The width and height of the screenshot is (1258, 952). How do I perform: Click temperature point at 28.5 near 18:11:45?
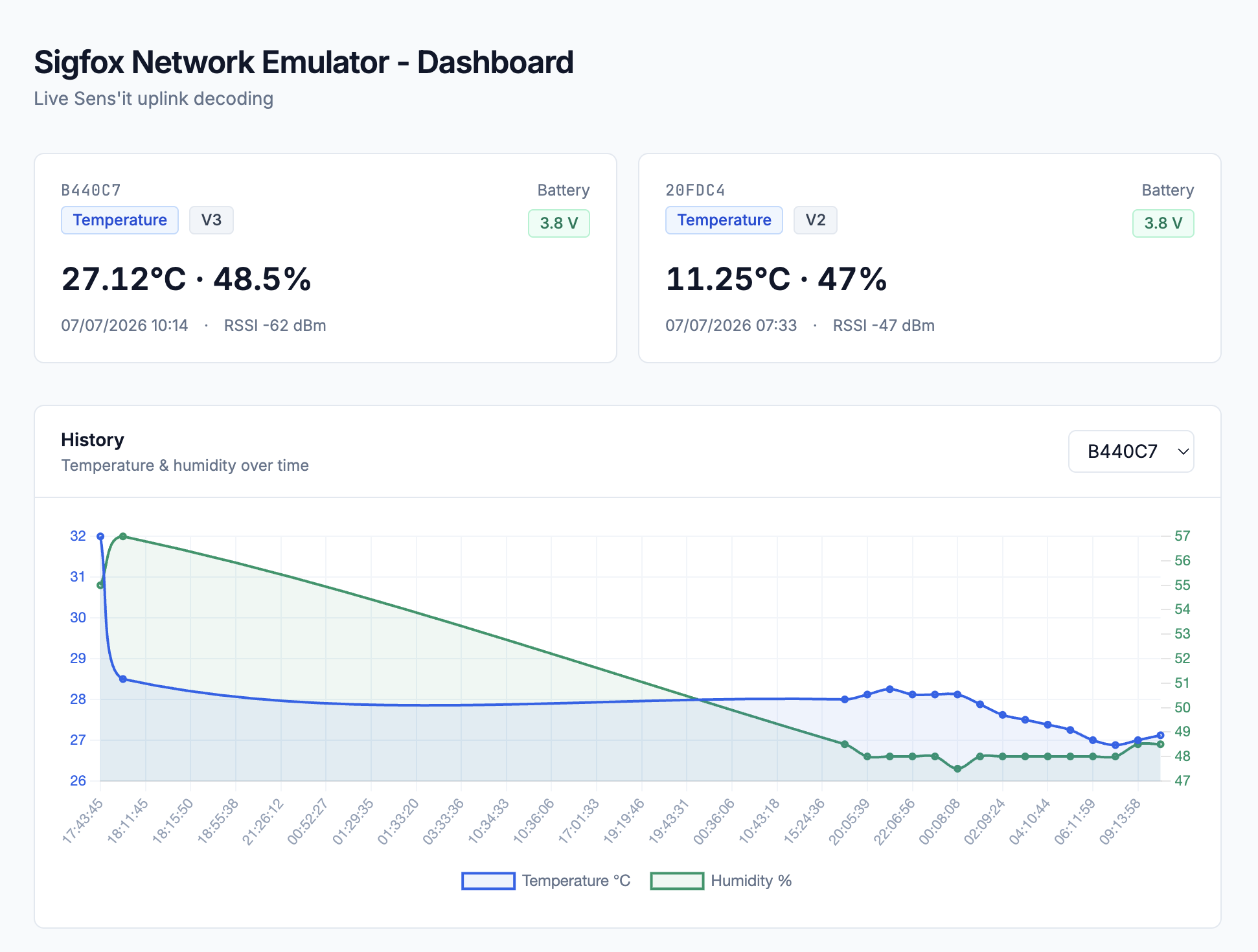123,679
